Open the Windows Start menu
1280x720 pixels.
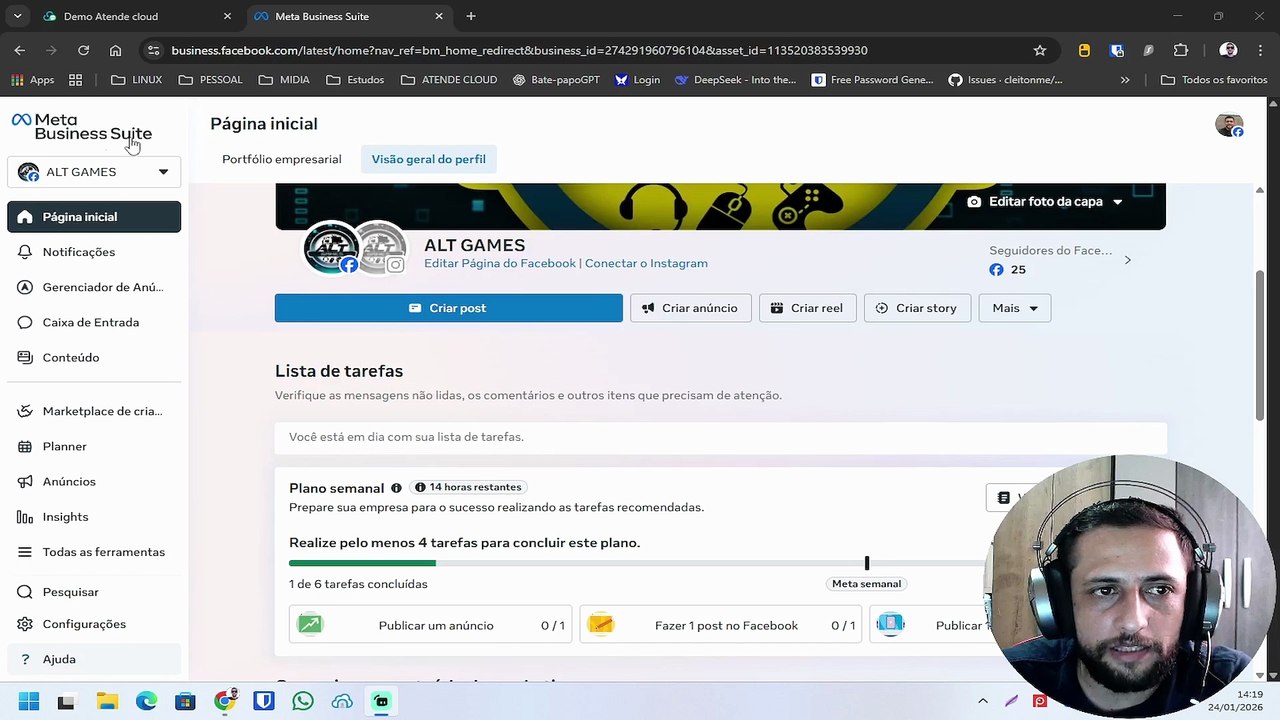(x=28, y=701)
